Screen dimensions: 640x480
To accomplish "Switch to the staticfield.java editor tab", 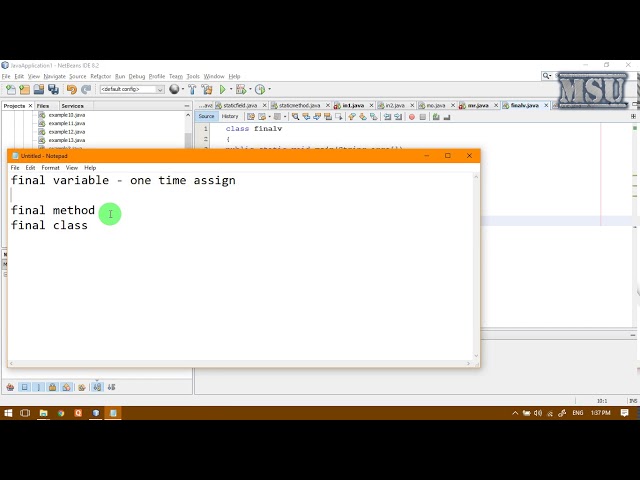I will [240, 105].
